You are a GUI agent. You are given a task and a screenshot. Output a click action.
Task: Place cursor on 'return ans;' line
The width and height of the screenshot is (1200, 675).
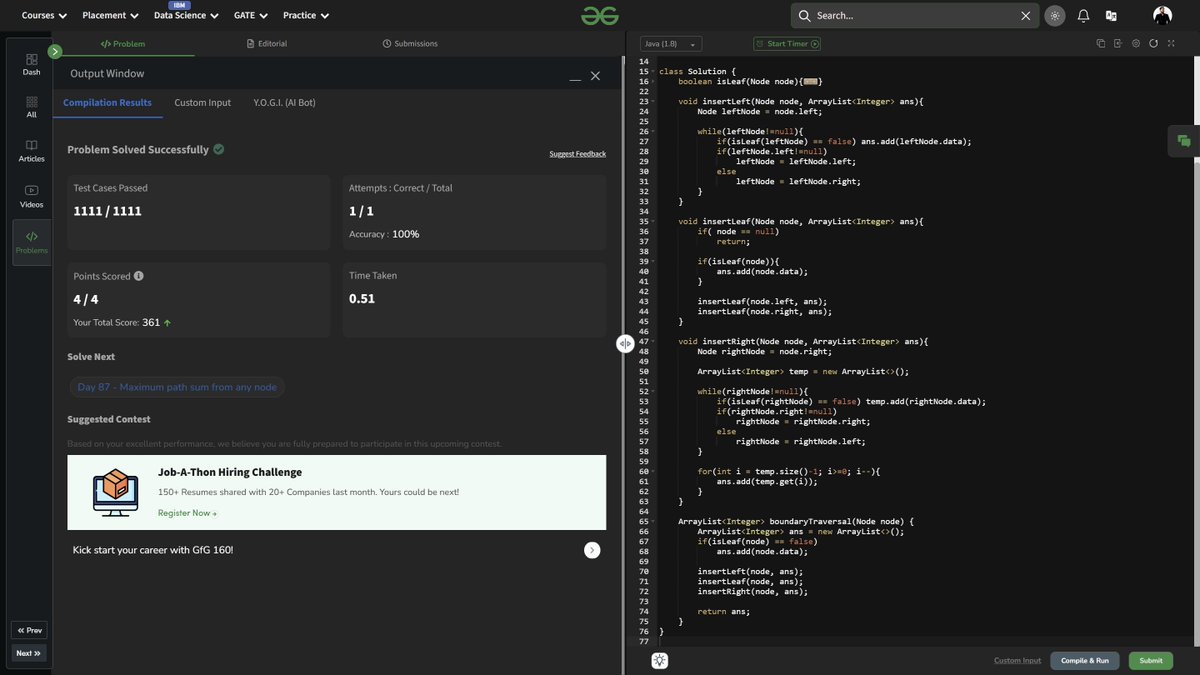(x=723, y=611)
